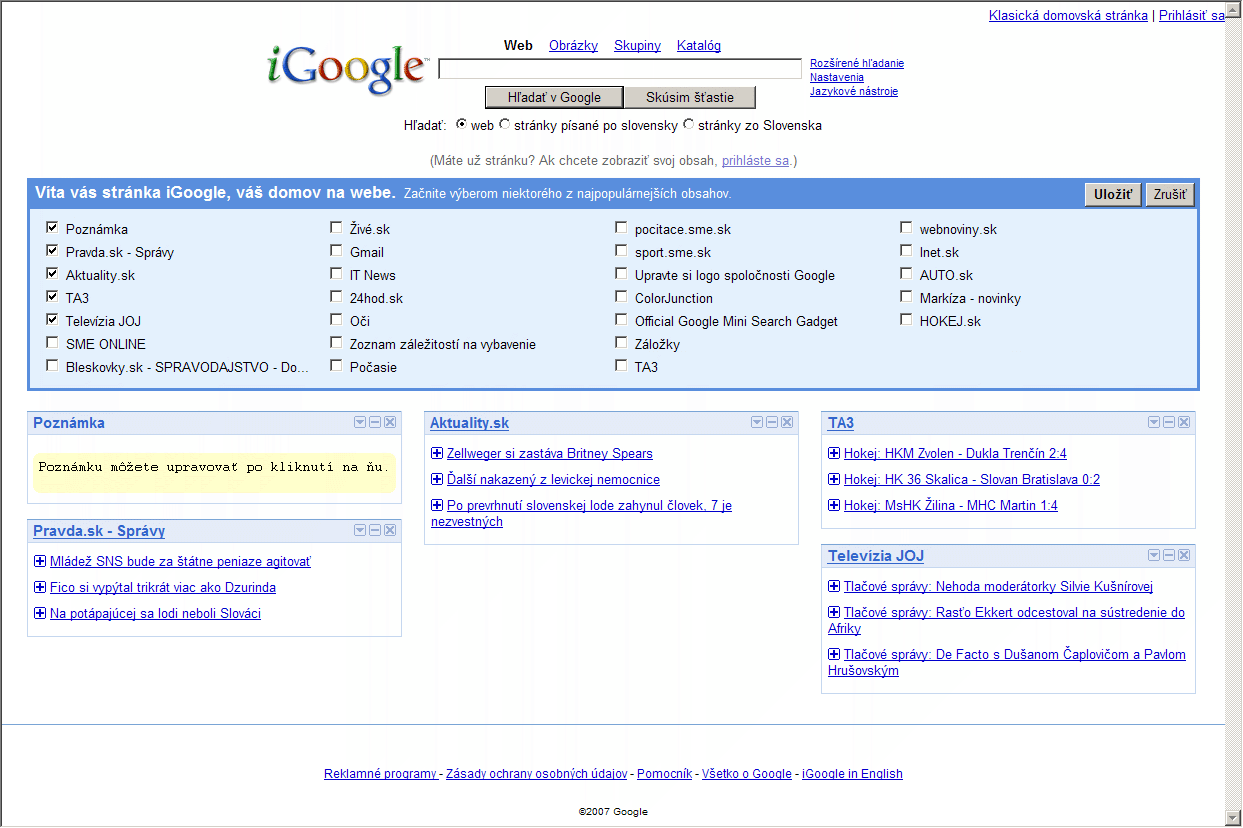Expand the 'Nehoda moderátorky Silvie Kušnírovej' item
This screenshot has height=828, width=1243.
point(834,586)
